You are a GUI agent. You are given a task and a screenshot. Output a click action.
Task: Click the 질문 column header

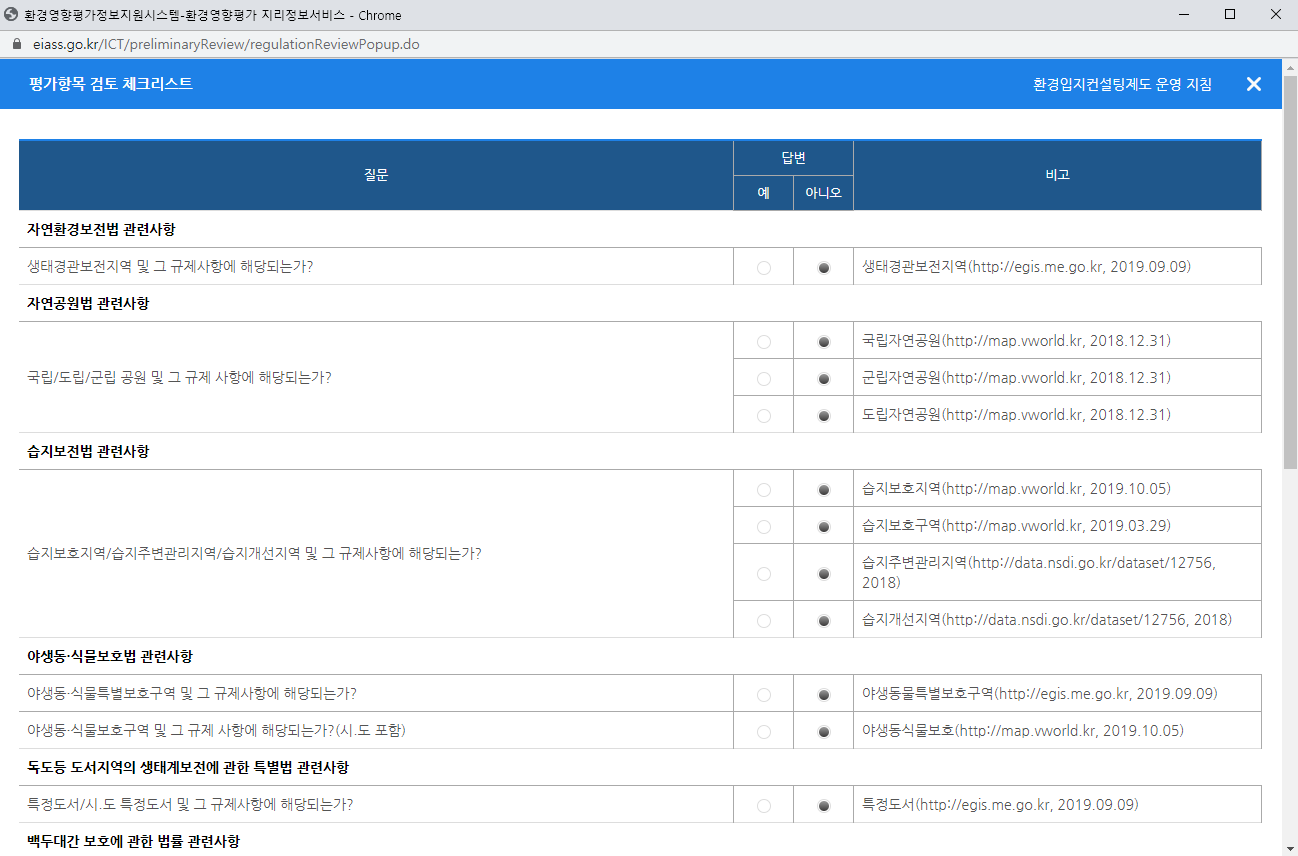(x=376, y=175)
